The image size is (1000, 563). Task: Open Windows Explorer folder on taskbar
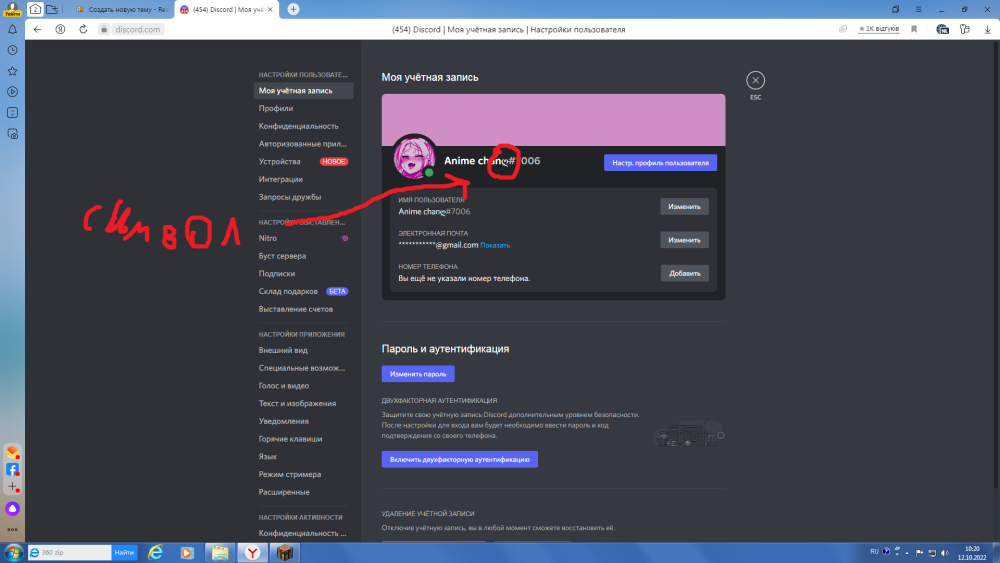point(220,553)
